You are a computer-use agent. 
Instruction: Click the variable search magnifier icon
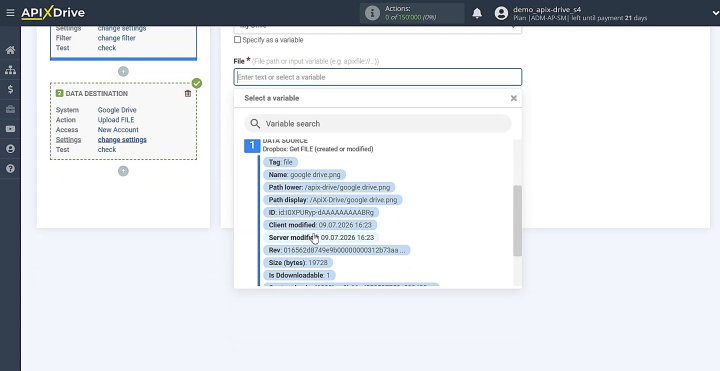click(255, 124)
